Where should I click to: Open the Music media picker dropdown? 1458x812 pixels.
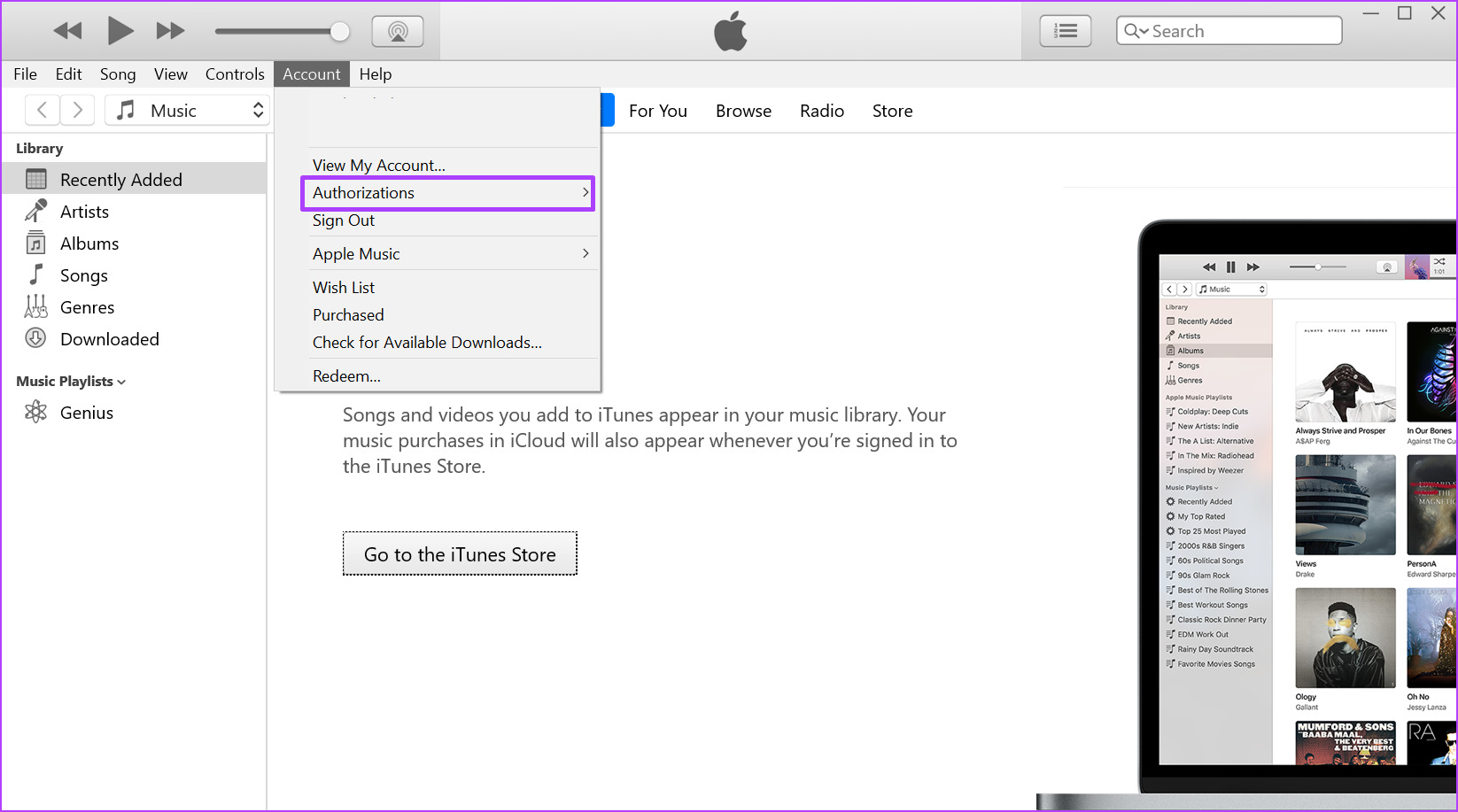[187, 110]
